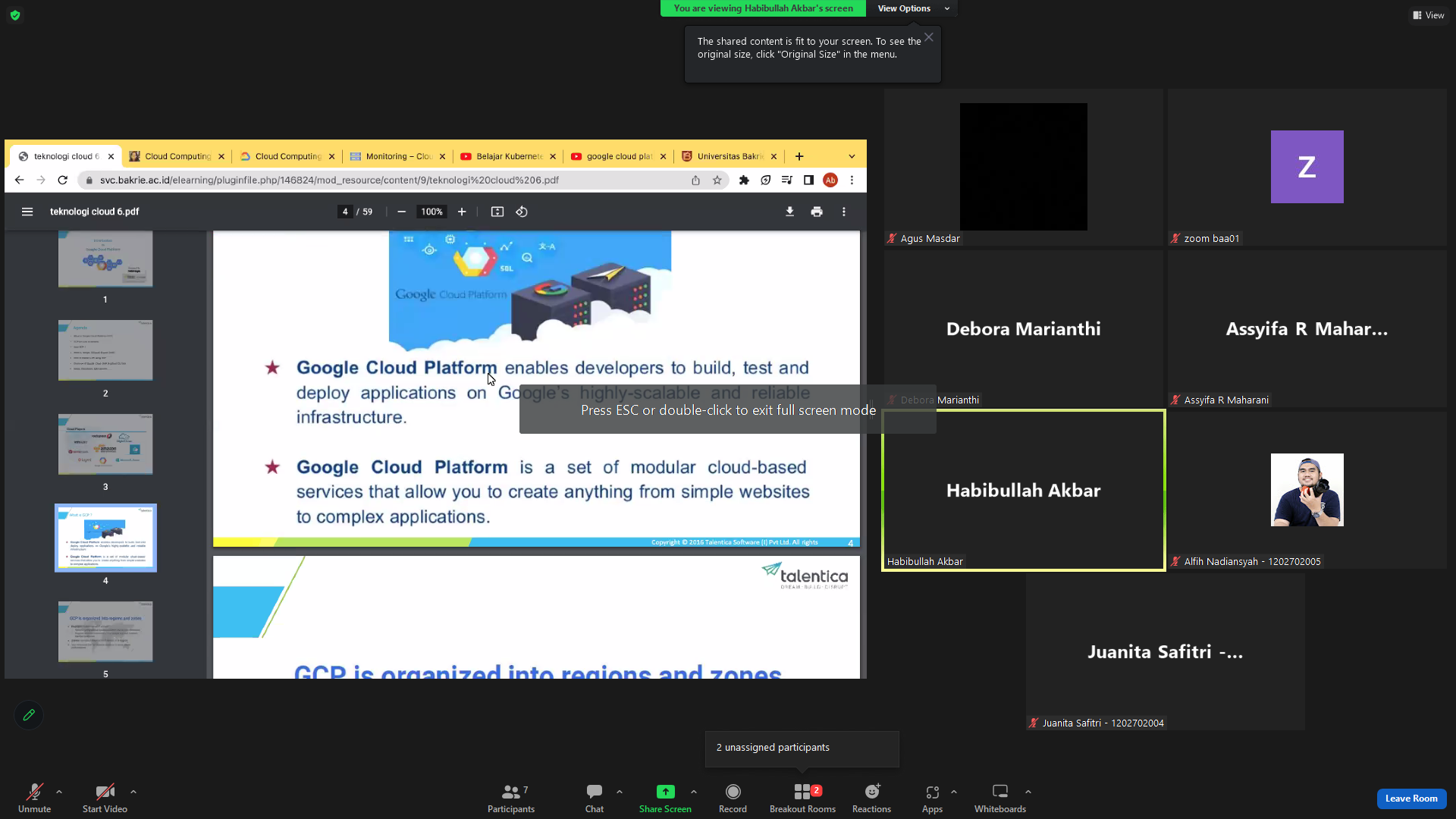Open PDF viewer more actions menu
Image resolution: width=1456 pixels, height=819 pixels.
pyautogui.click(x=844, y=212)
